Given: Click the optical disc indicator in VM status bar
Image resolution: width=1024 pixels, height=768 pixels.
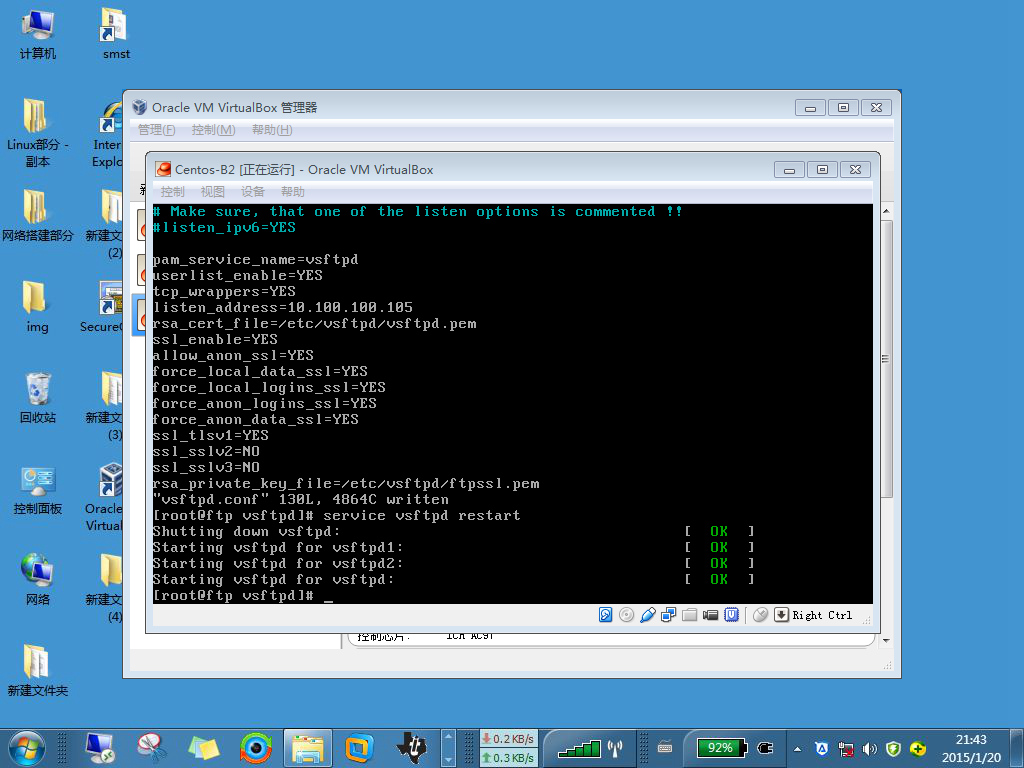Looking at the screenshot, I should [x=626, y=615].
